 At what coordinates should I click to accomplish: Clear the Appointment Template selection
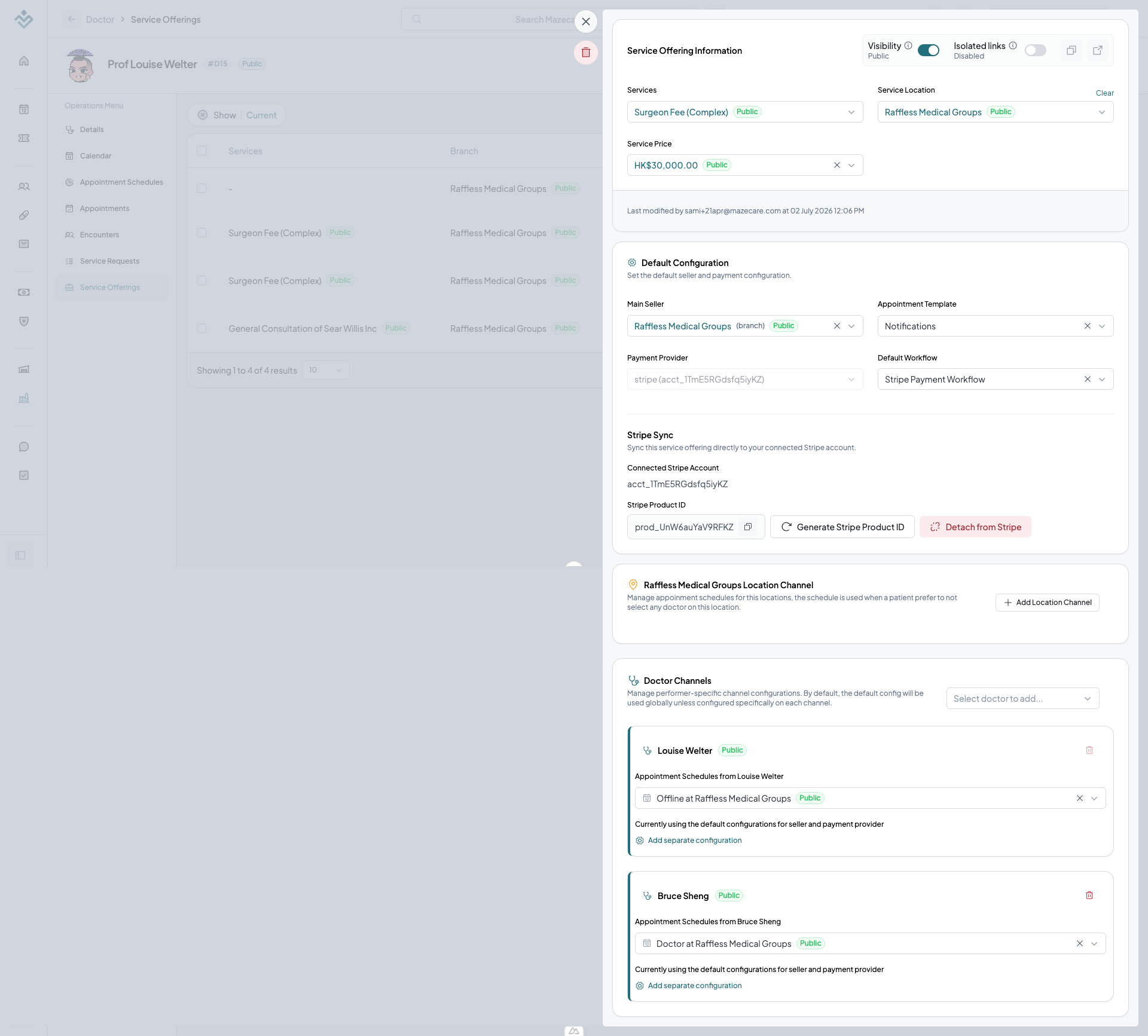point(1088,326)
